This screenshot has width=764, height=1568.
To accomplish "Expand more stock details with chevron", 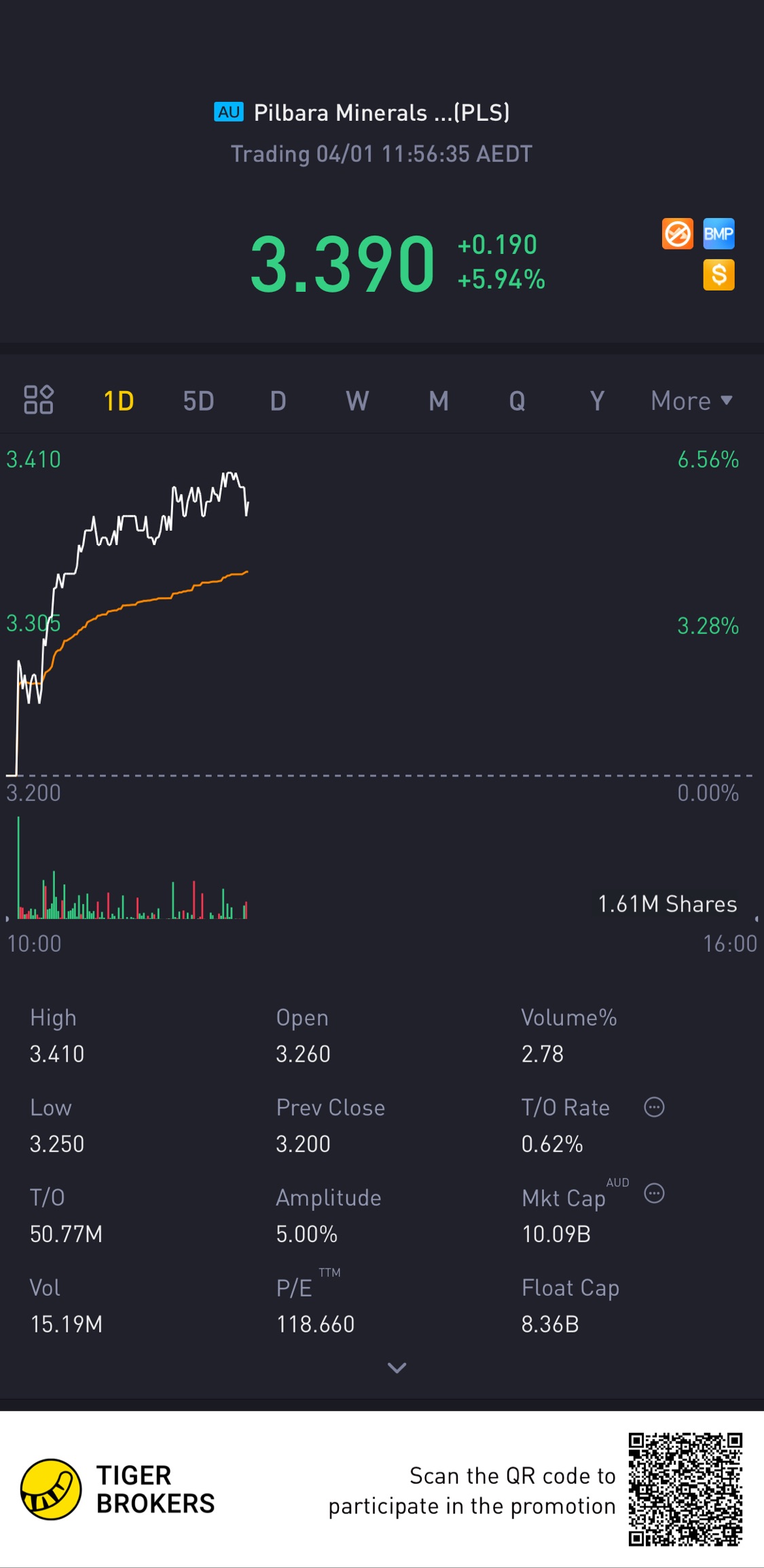I will click(x=397, y=1368).
